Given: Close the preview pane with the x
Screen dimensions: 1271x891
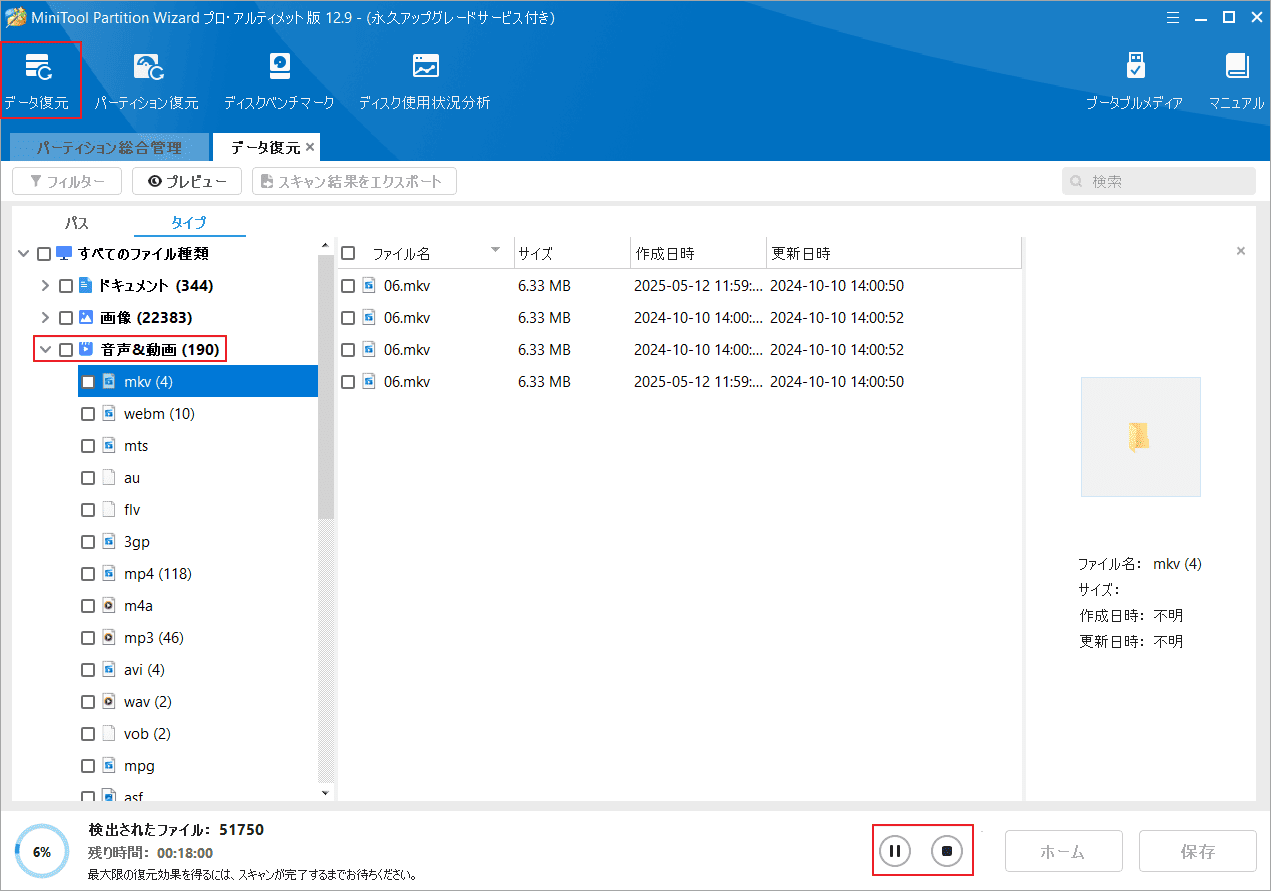Looking at the screenshot, I should coord(1241,251).
